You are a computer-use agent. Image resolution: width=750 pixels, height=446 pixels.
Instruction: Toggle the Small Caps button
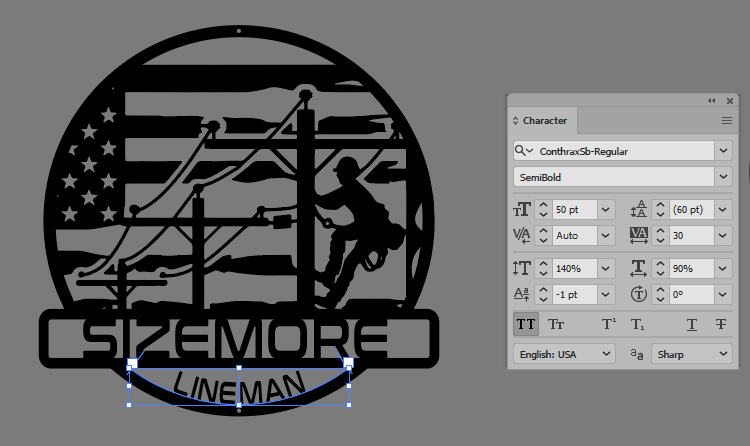(x=557, y=324)
